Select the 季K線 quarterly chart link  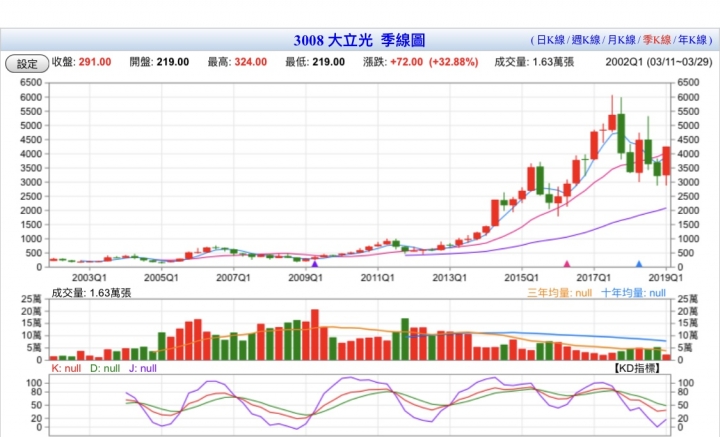(x=657, y=40)
